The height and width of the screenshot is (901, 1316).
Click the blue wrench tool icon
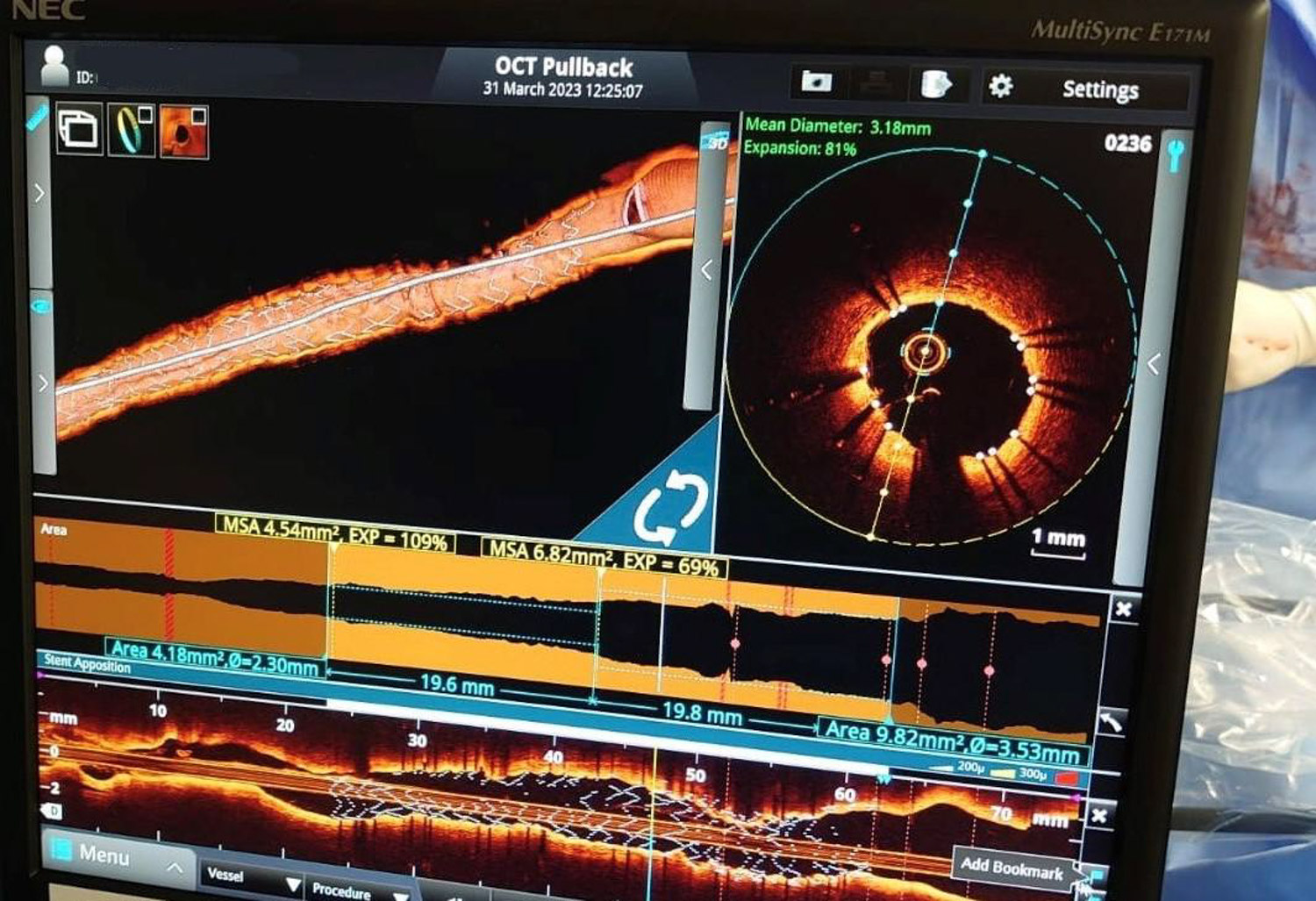click(1175, 154)
